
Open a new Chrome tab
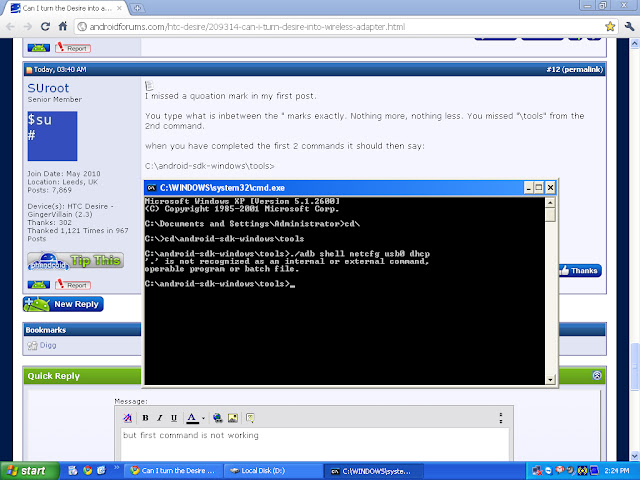point(137,8)
